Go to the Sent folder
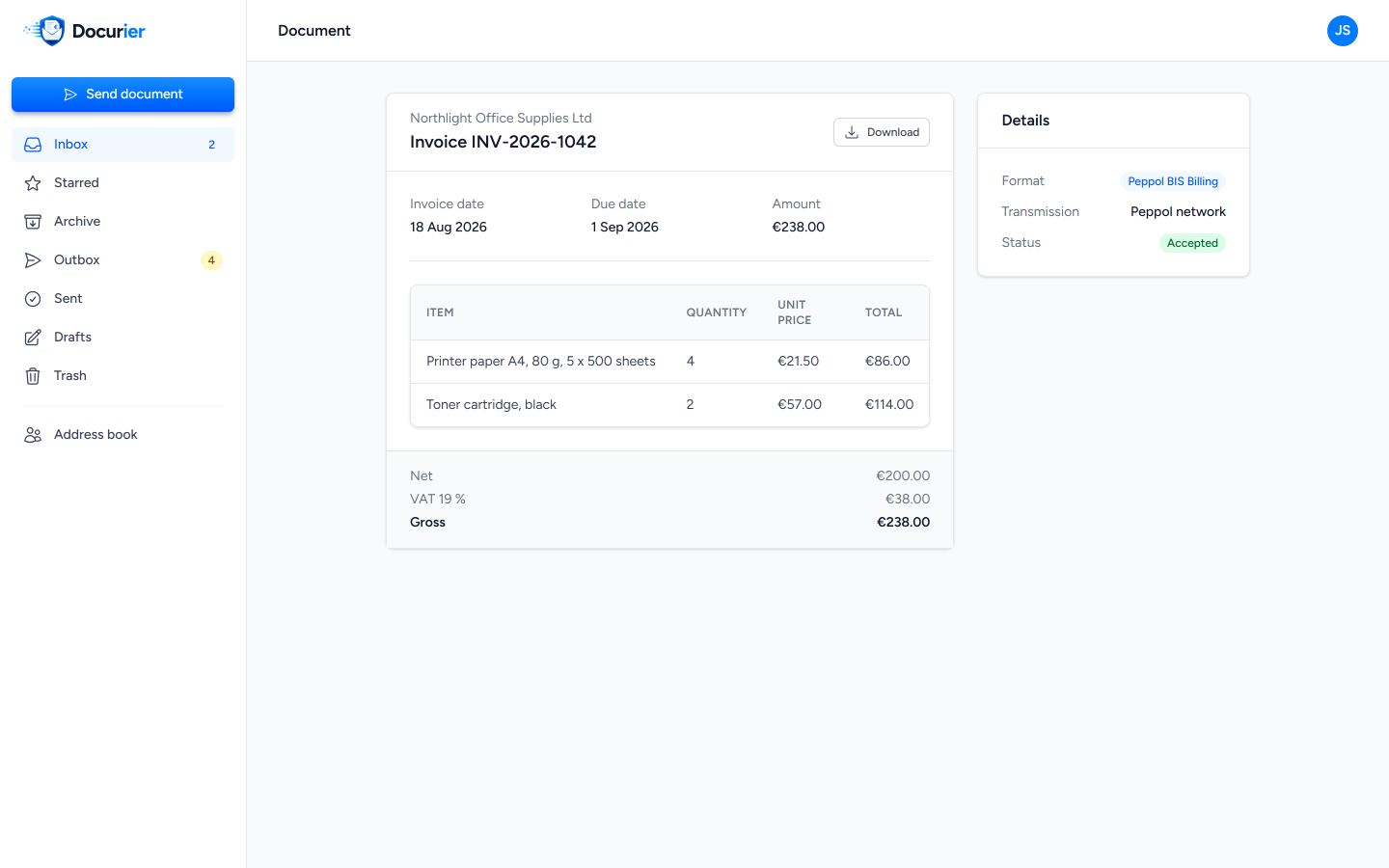This screenshot has height=868, width=1389. tap(123, 299)
